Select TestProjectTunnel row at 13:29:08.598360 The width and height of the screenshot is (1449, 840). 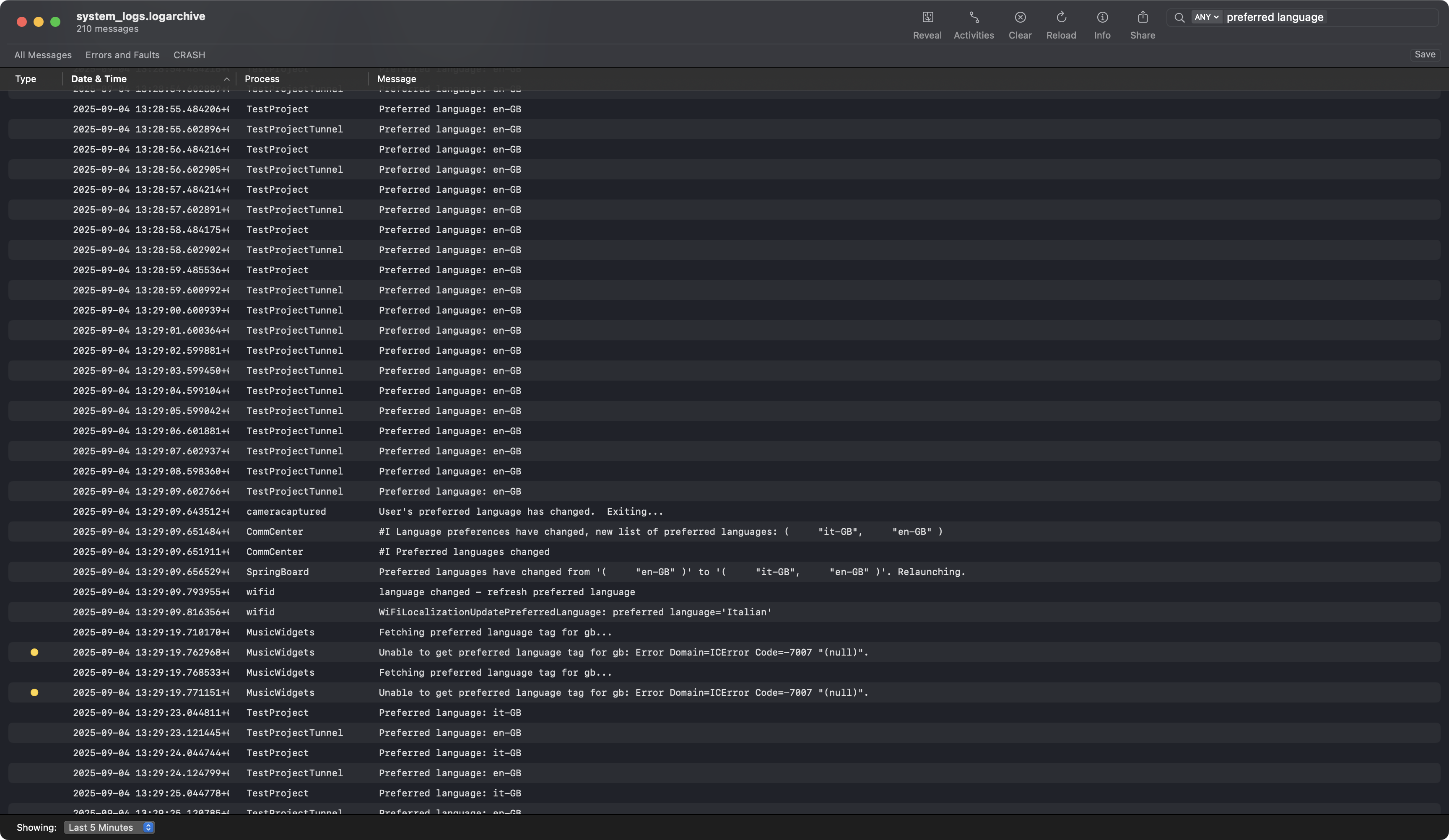click(724, 471)
